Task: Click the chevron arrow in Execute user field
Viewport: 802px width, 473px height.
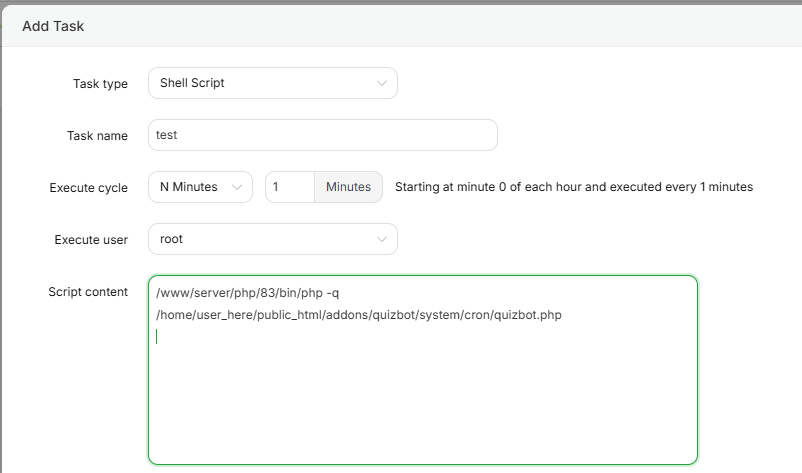Action: tap(382, 239)
